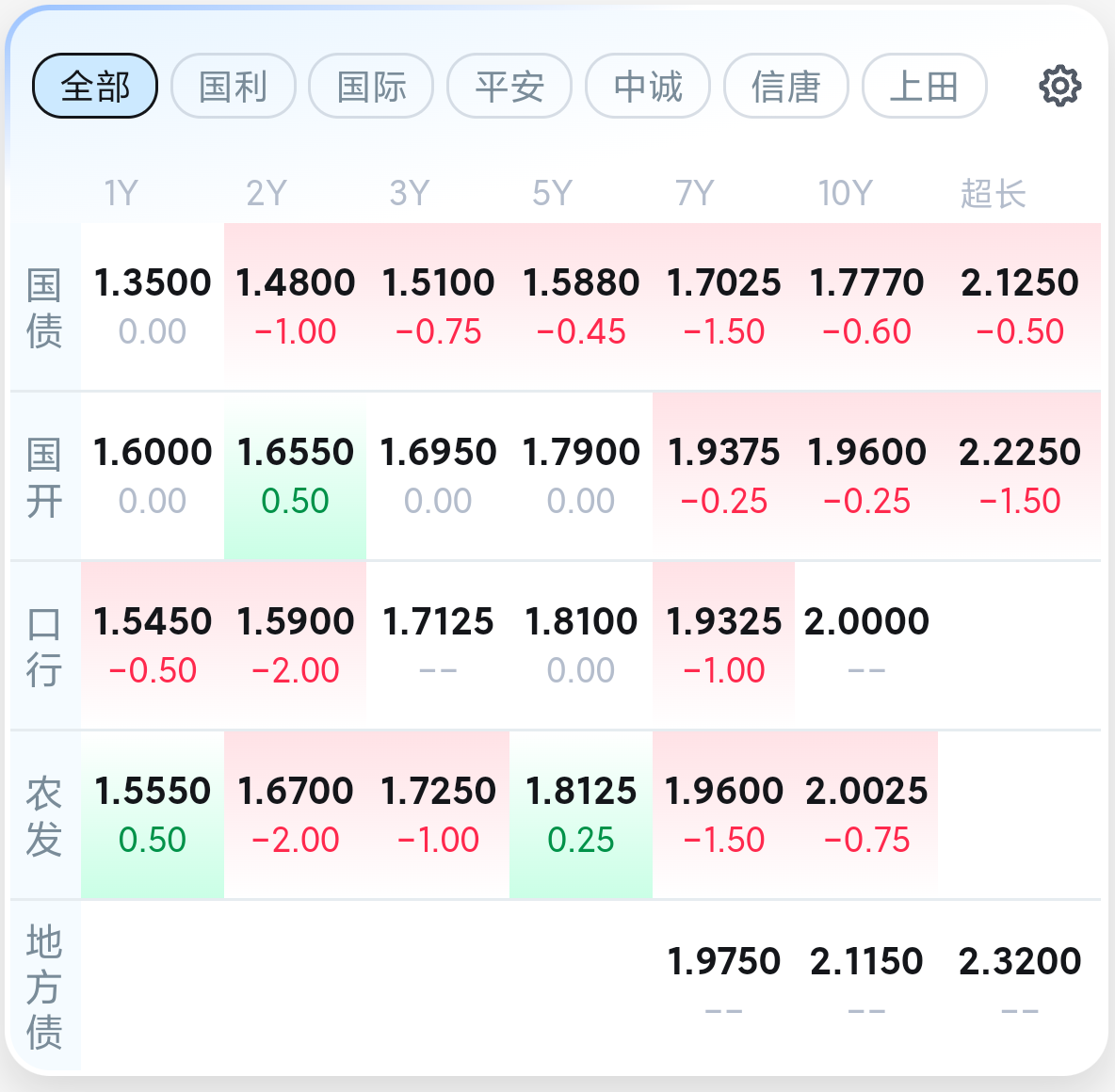Switch to the 国利 tab
The image size is (1115, 1092).
pos(234,86)
